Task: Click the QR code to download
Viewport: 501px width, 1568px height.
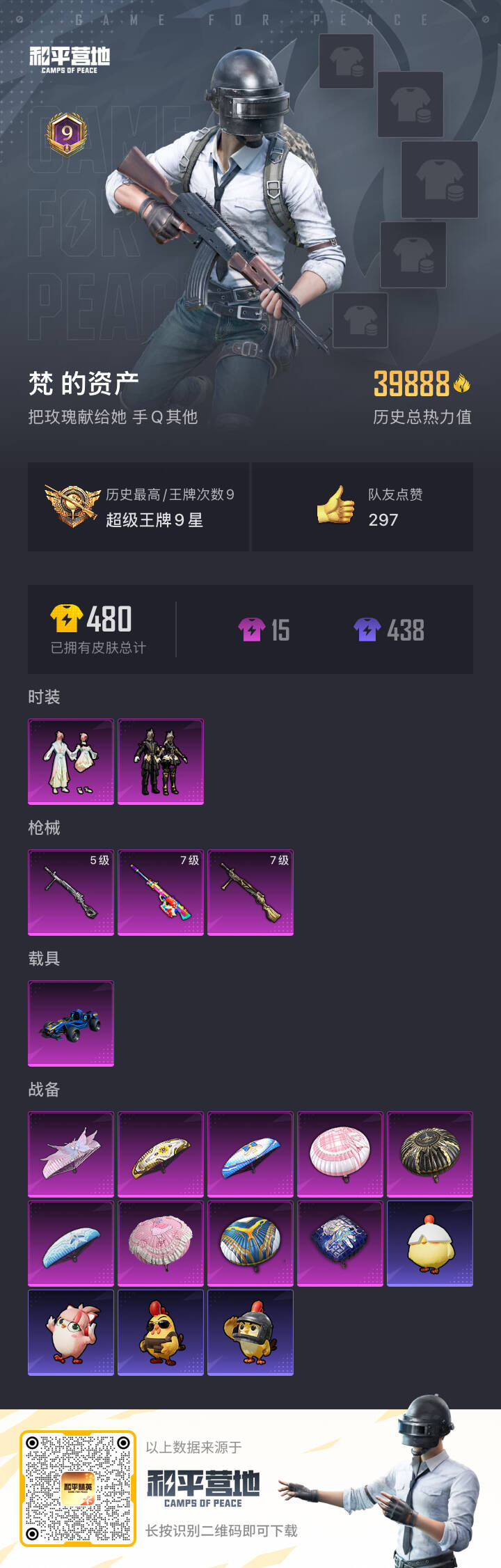Action: click(78, 1489)
